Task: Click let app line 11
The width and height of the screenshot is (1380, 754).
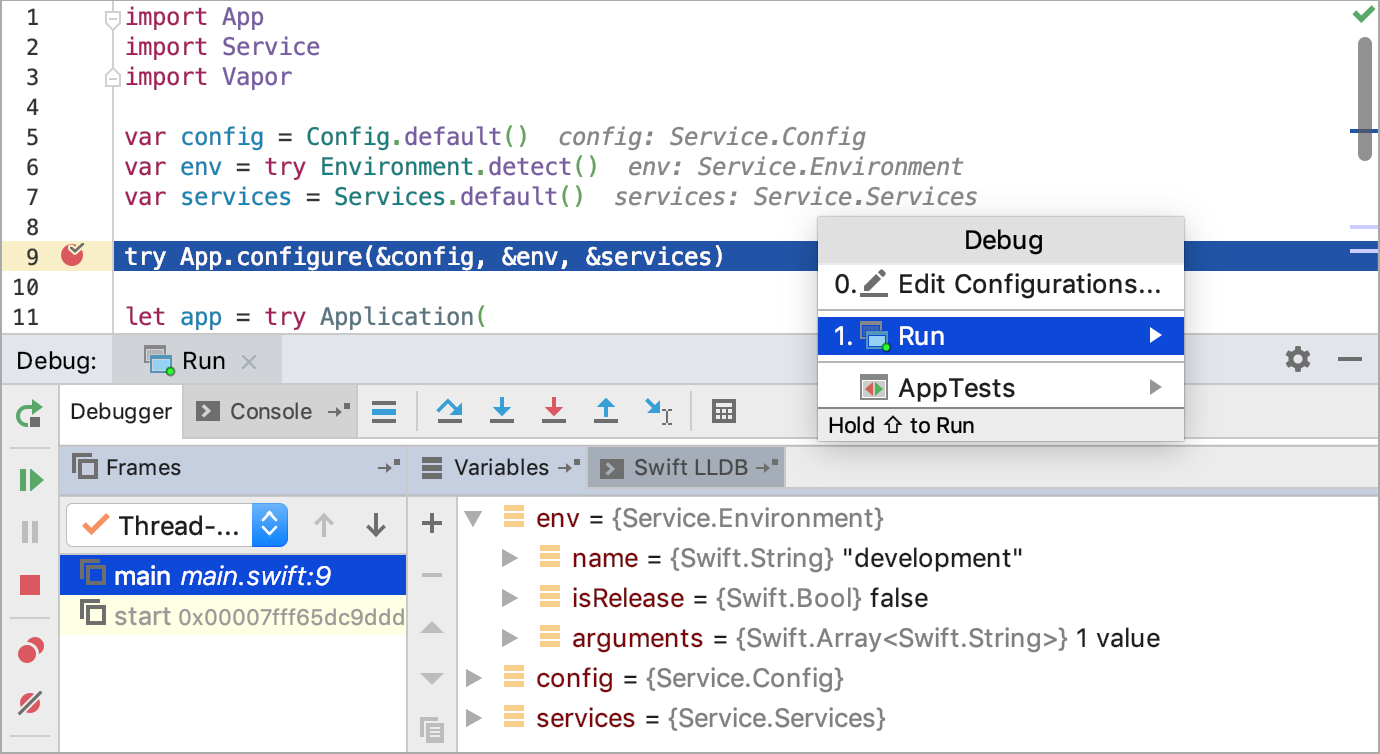Action: (305, 317)
